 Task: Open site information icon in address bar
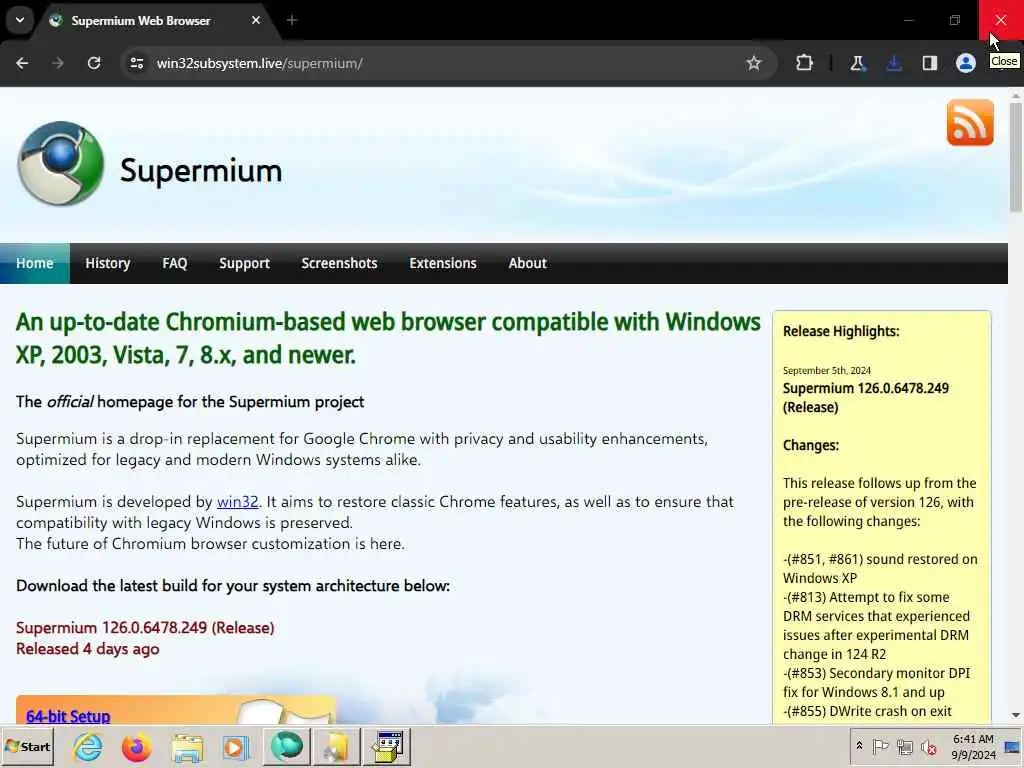(x=136, y=63)
